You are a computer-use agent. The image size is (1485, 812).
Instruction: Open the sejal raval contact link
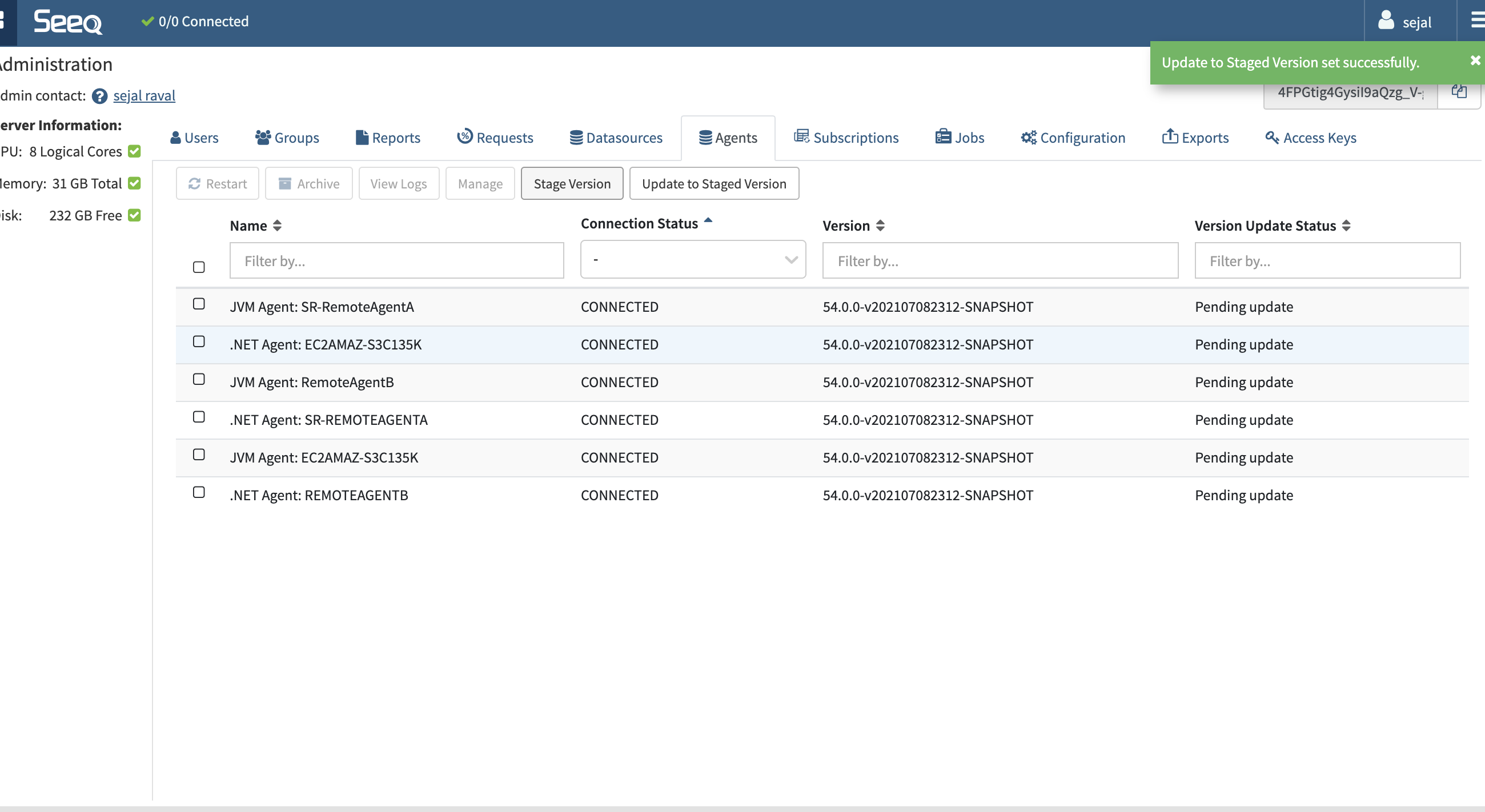pyautogui.click(x=144, y=96)
